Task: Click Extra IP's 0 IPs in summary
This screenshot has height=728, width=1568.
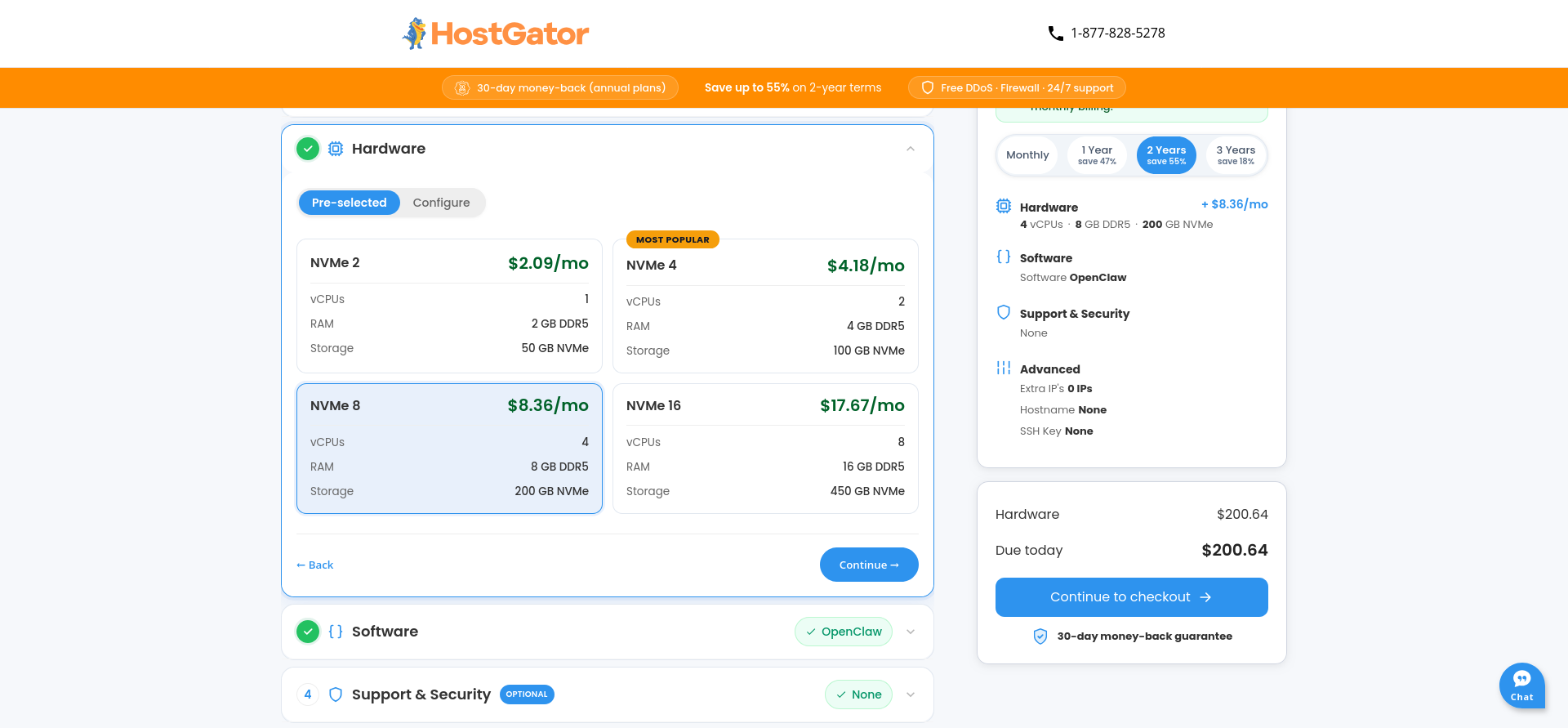Action: click(x=1056, y=389)
